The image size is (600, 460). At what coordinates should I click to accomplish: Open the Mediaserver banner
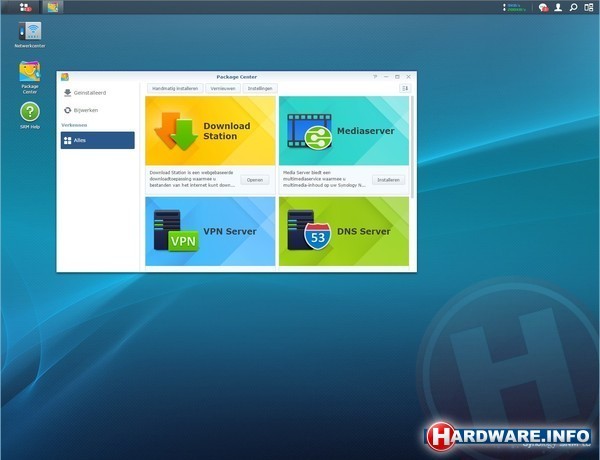(x=344, y=131)
